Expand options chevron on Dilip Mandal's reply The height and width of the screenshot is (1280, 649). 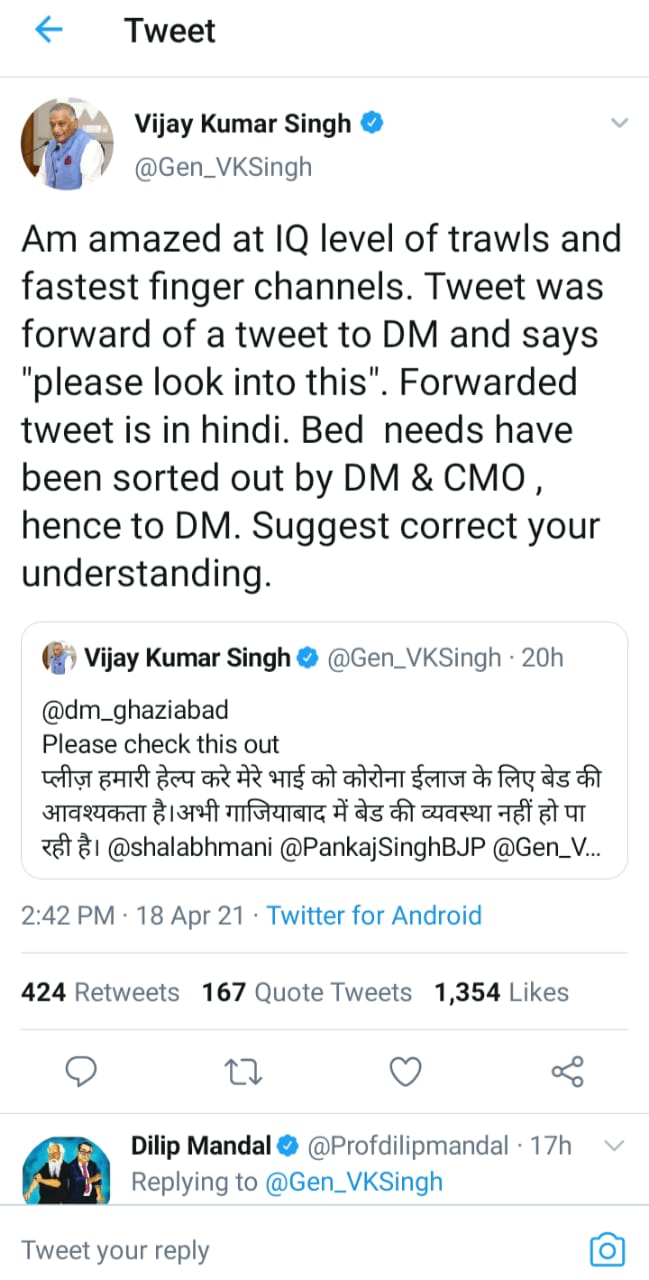(616, 1146)
